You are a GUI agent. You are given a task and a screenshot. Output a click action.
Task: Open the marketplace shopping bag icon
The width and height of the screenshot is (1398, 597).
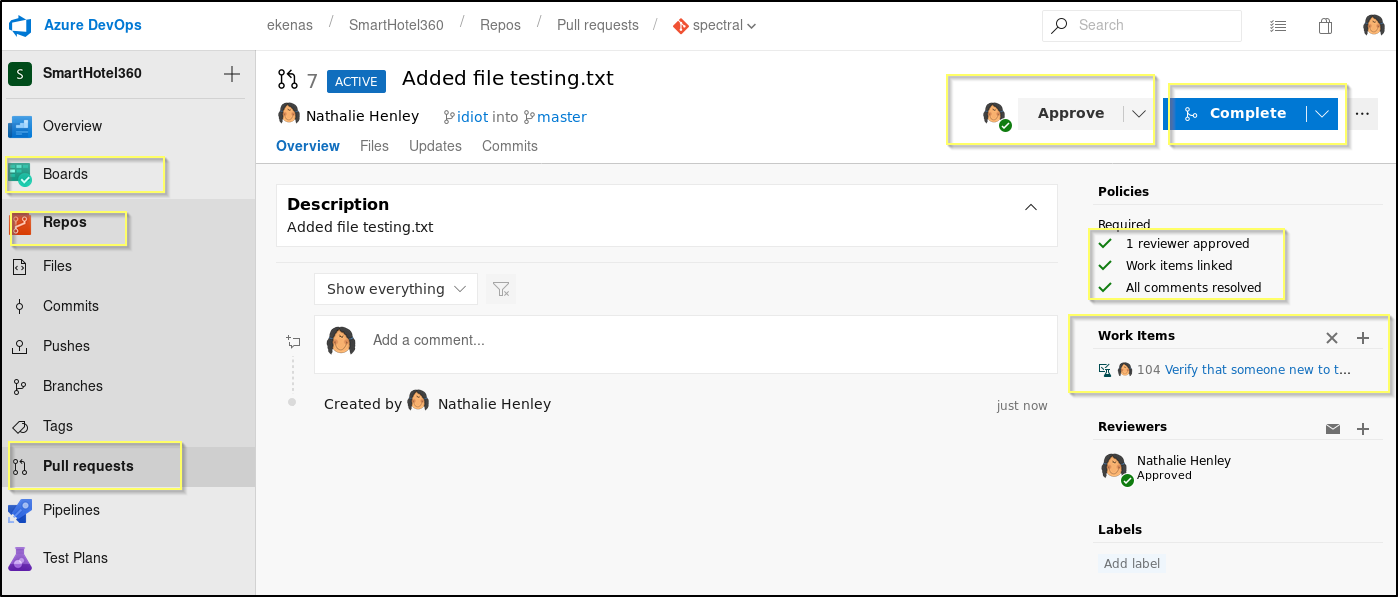[x=1326, y=26]
